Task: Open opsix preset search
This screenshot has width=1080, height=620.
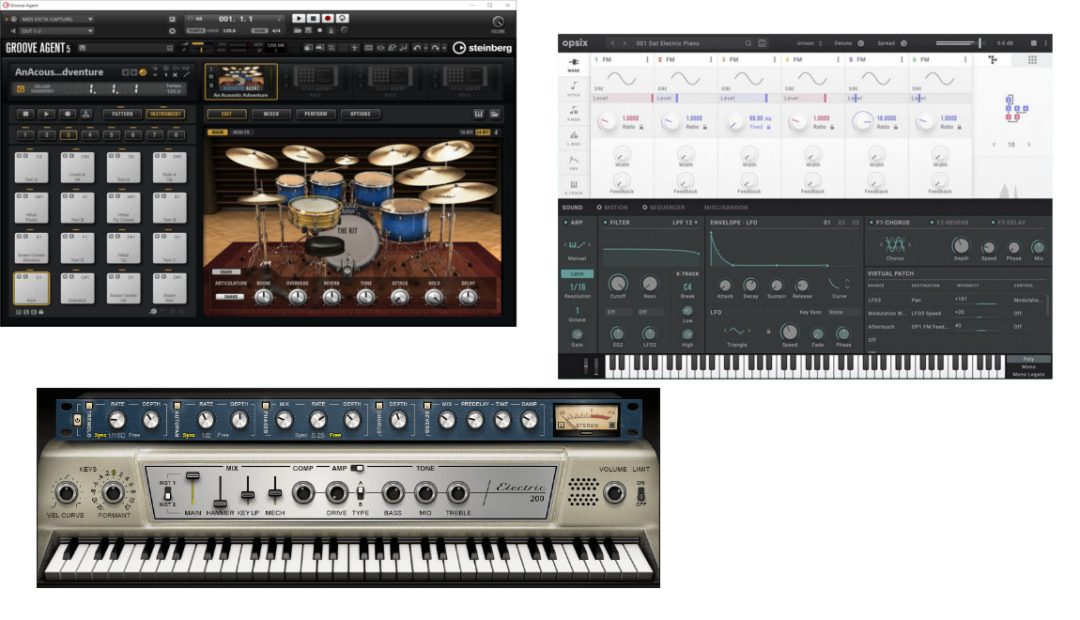Action: click(x=748, y=43)
